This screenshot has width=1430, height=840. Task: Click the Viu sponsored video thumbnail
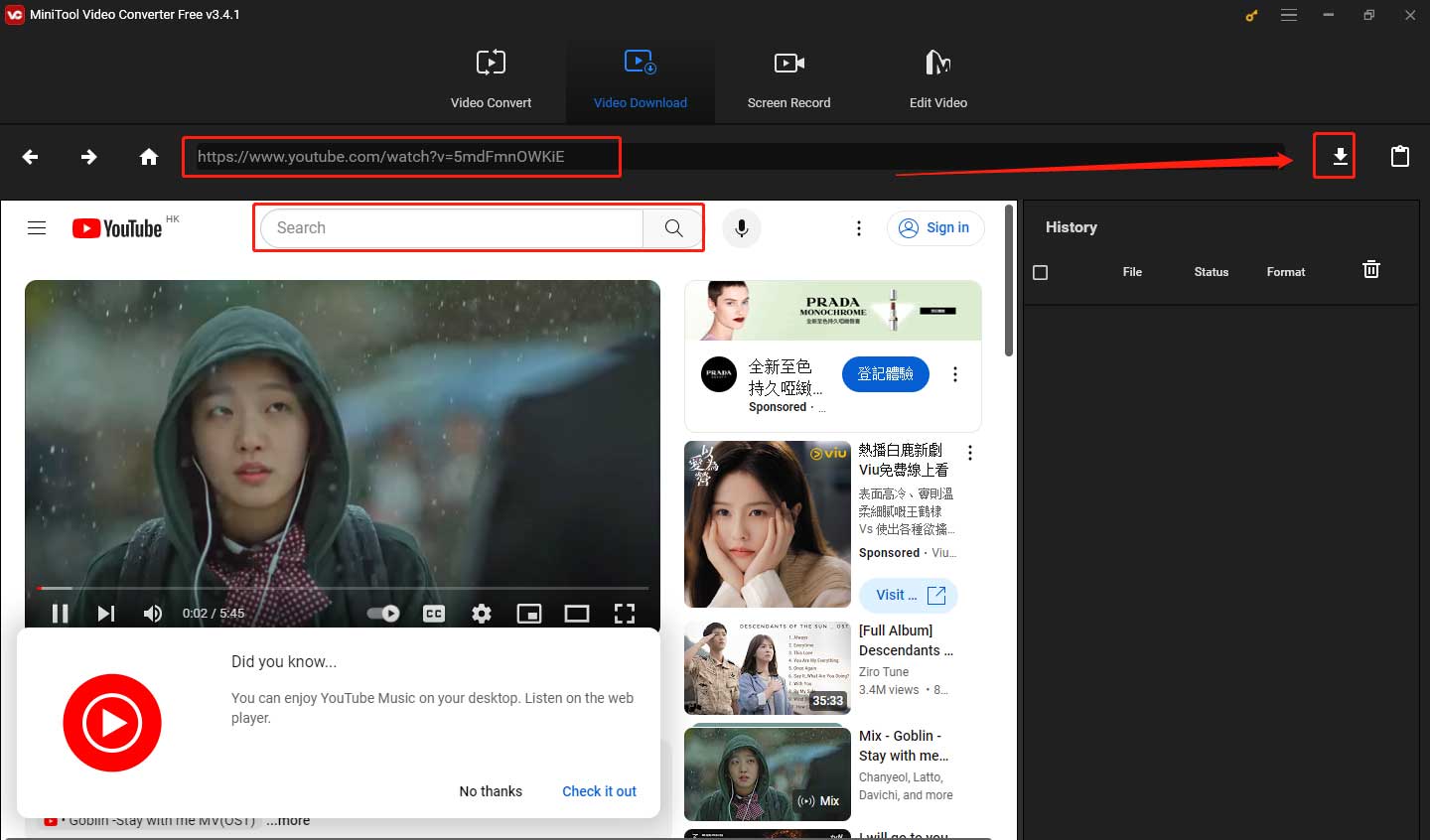[x=768, y=524]
